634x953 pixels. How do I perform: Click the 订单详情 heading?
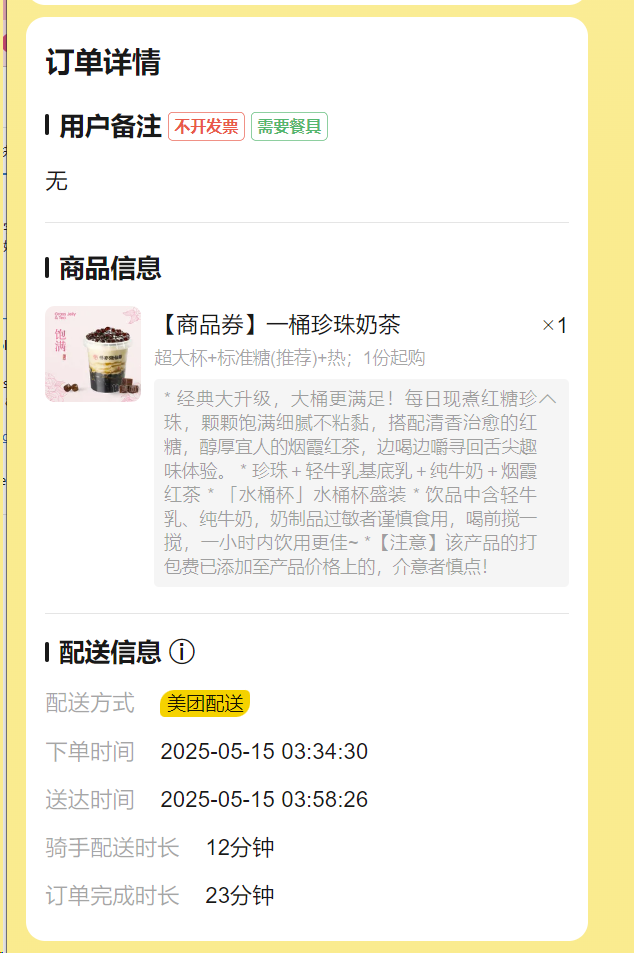click(103, 62)
